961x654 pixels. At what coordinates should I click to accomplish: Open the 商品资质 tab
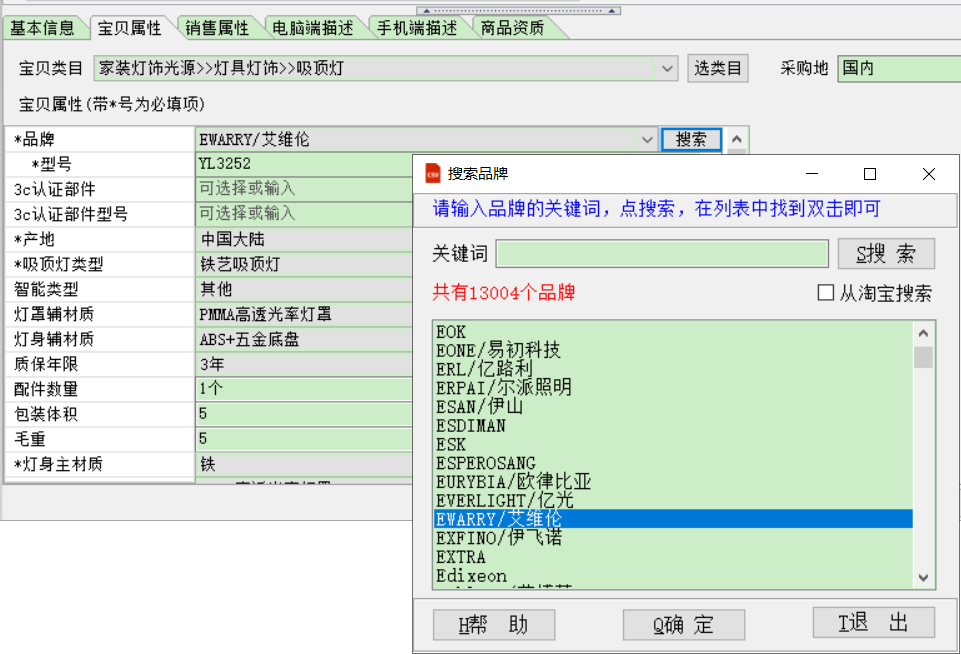512,28
